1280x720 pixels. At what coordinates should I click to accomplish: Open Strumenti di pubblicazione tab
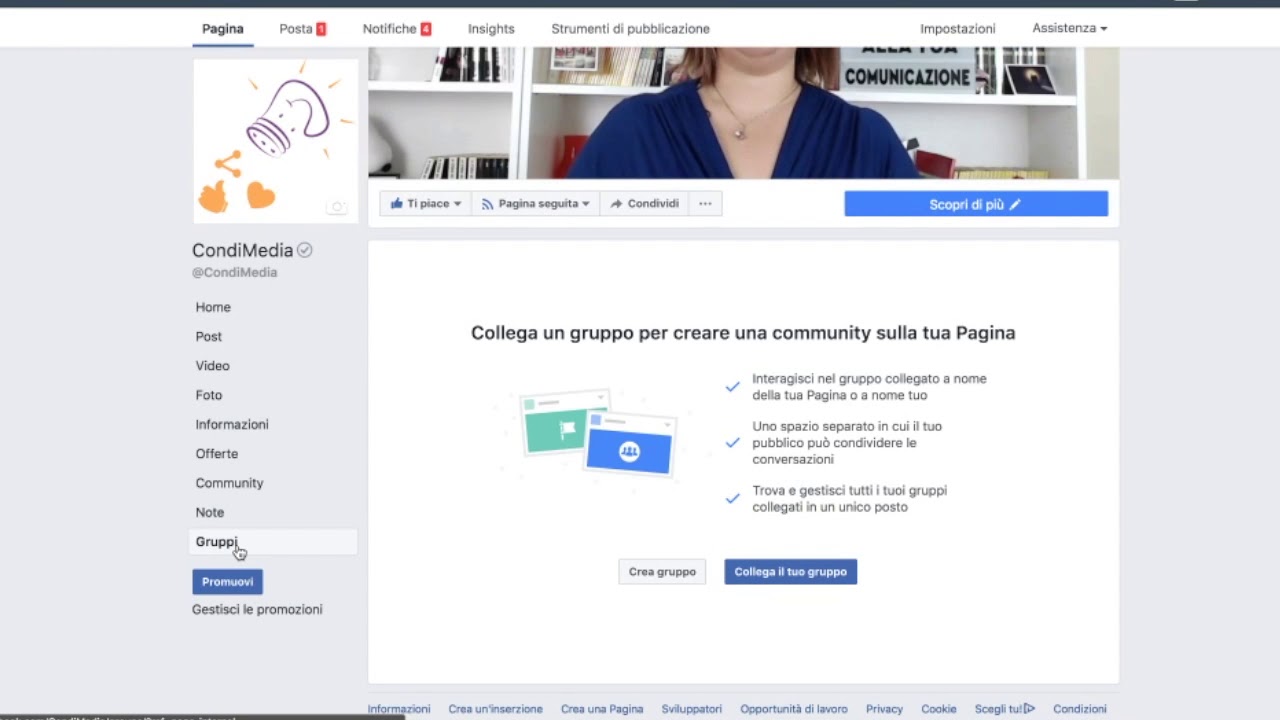[x=630, y=29]
